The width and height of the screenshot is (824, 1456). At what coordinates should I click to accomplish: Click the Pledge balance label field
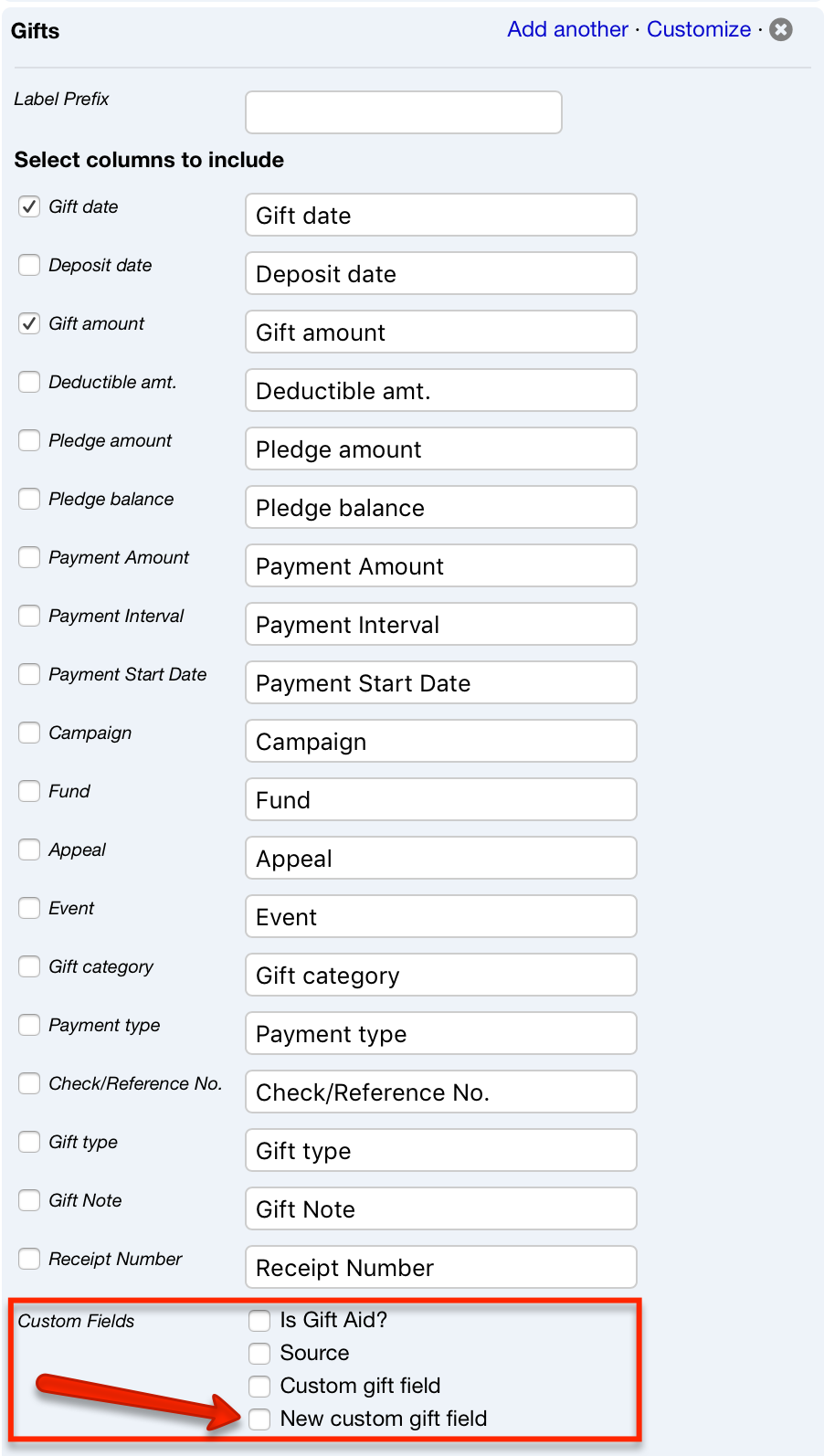[x=440, y=507]
